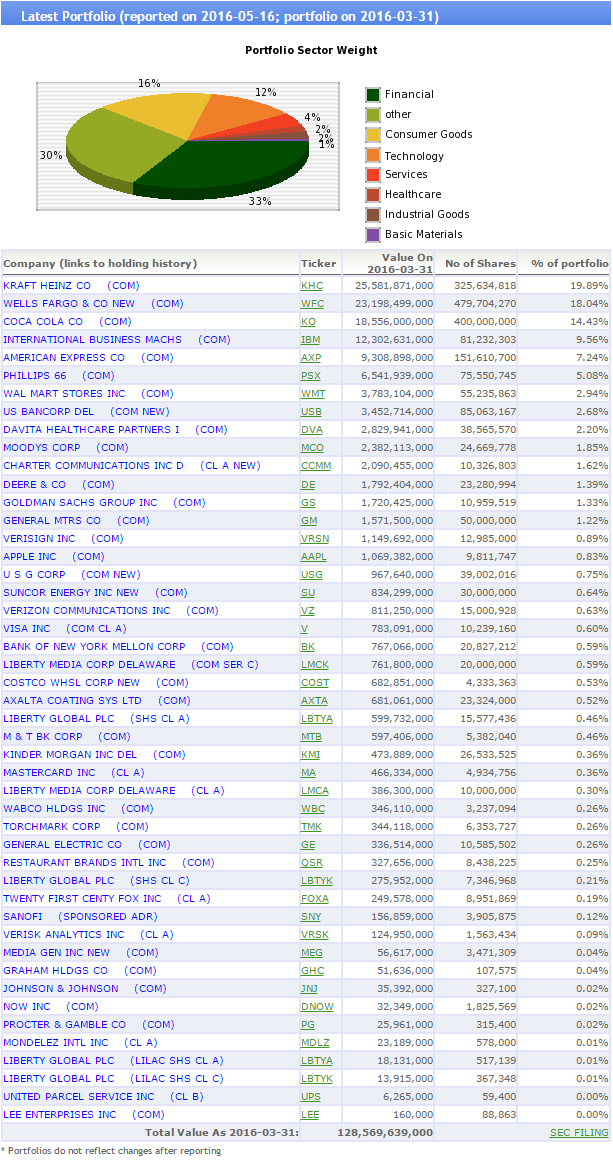Open Bank of New York Mellon holding history
This screenshot has width=613, height=1161.
tap(118, 648)
